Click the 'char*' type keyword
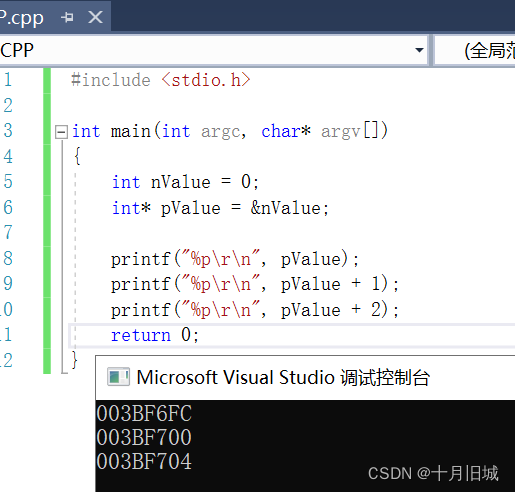 [286, 131]
